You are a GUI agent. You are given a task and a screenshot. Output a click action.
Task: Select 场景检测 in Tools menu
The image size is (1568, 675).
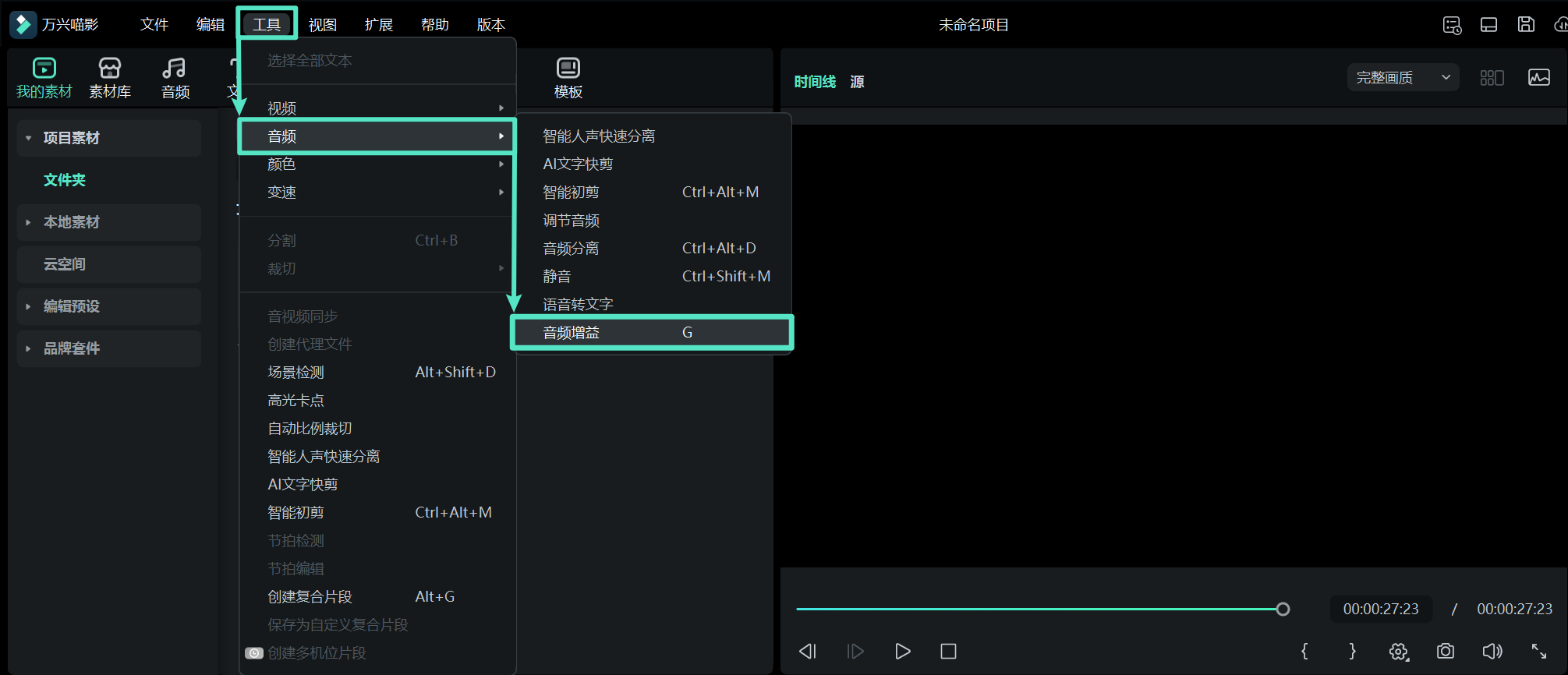coord(377,373)
